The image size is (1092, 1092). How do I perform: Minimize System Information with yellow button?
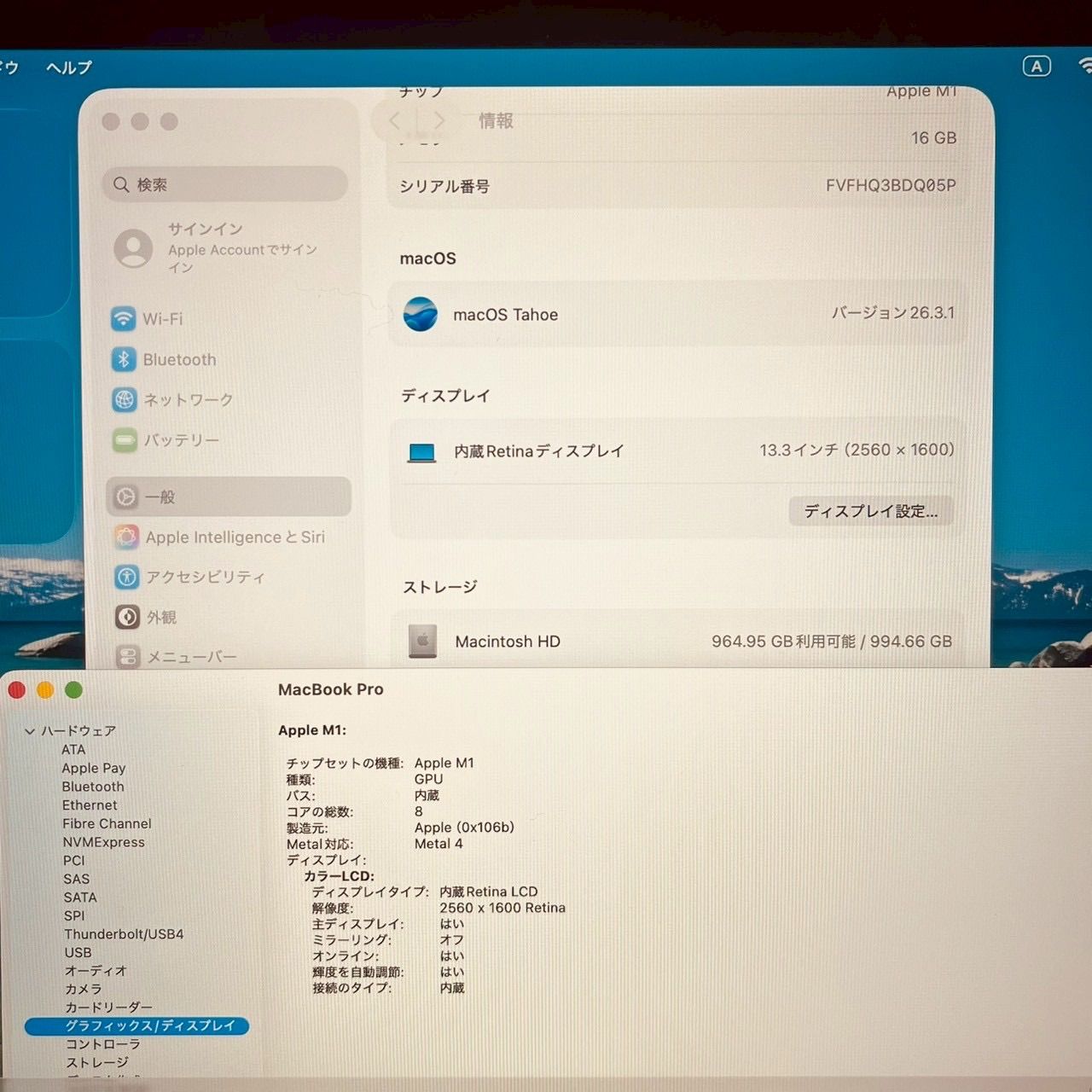click(x=45, y=690)
